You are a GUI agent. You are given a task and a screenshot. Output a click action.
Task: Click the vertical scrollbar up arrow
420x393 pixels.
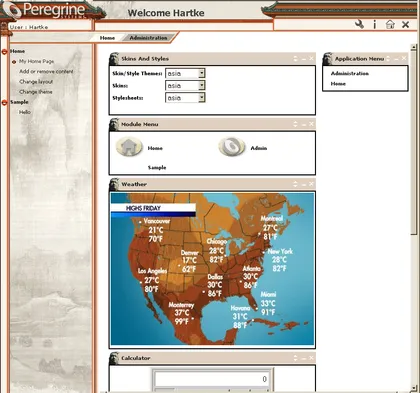point(414,47)
